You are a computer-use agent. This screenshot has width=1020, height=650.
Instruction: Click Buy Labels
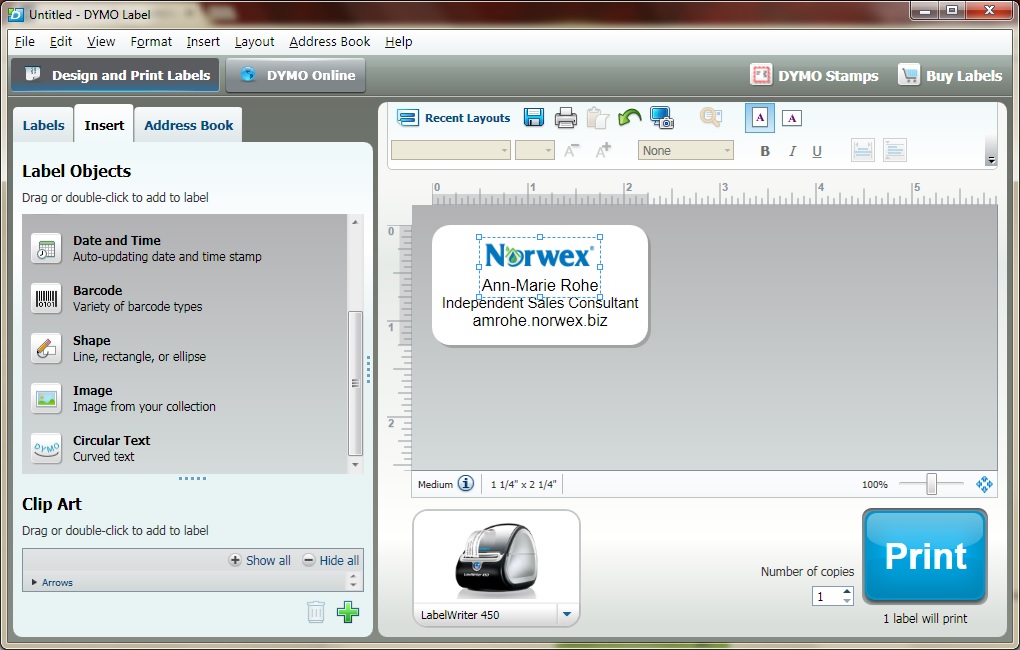pyautogui.click(x=950, y=75)
